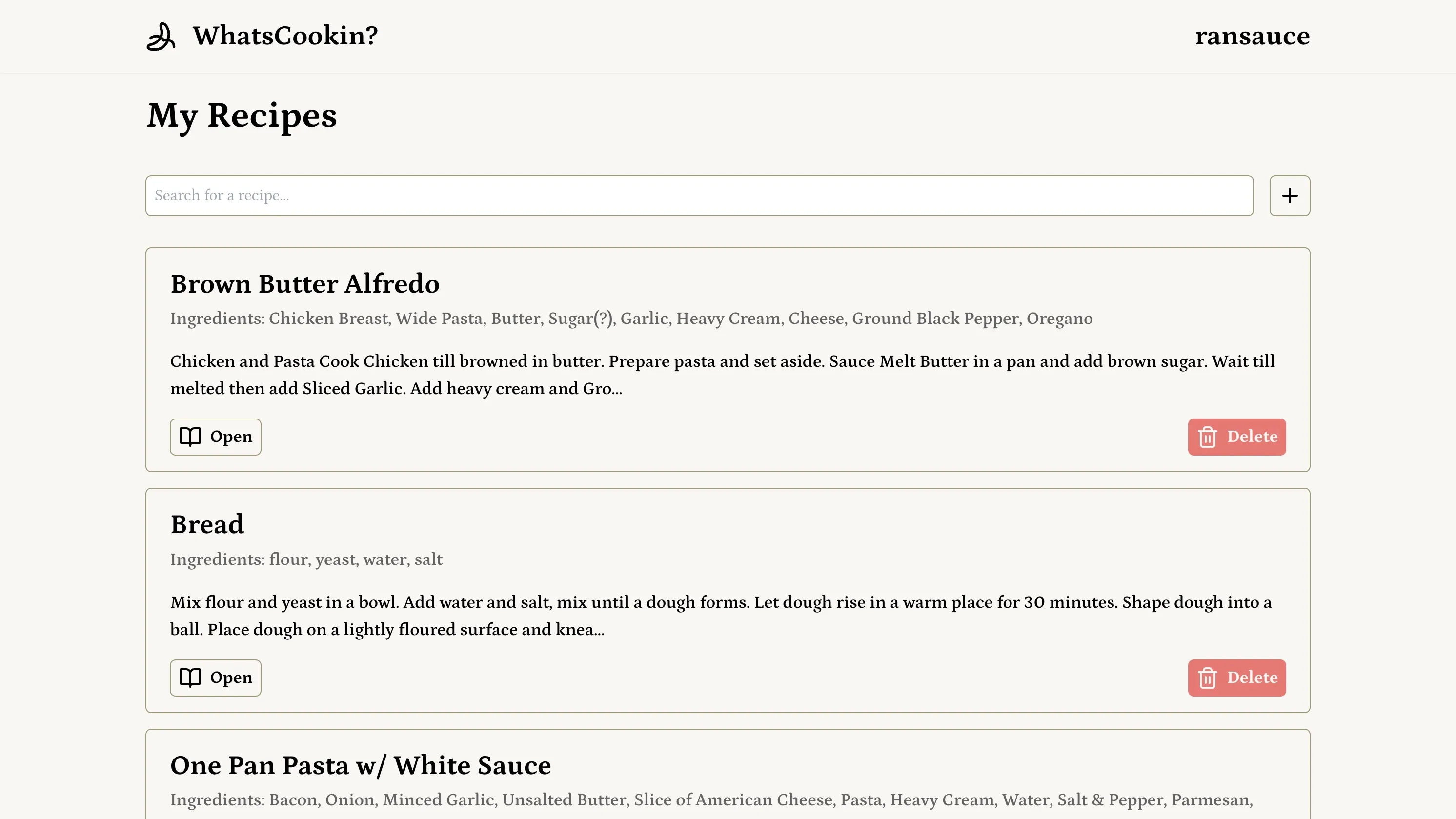1456x819 pixels.
Task: Select the One Pan Pasta w/ White Sauce title
Action: 361,765
